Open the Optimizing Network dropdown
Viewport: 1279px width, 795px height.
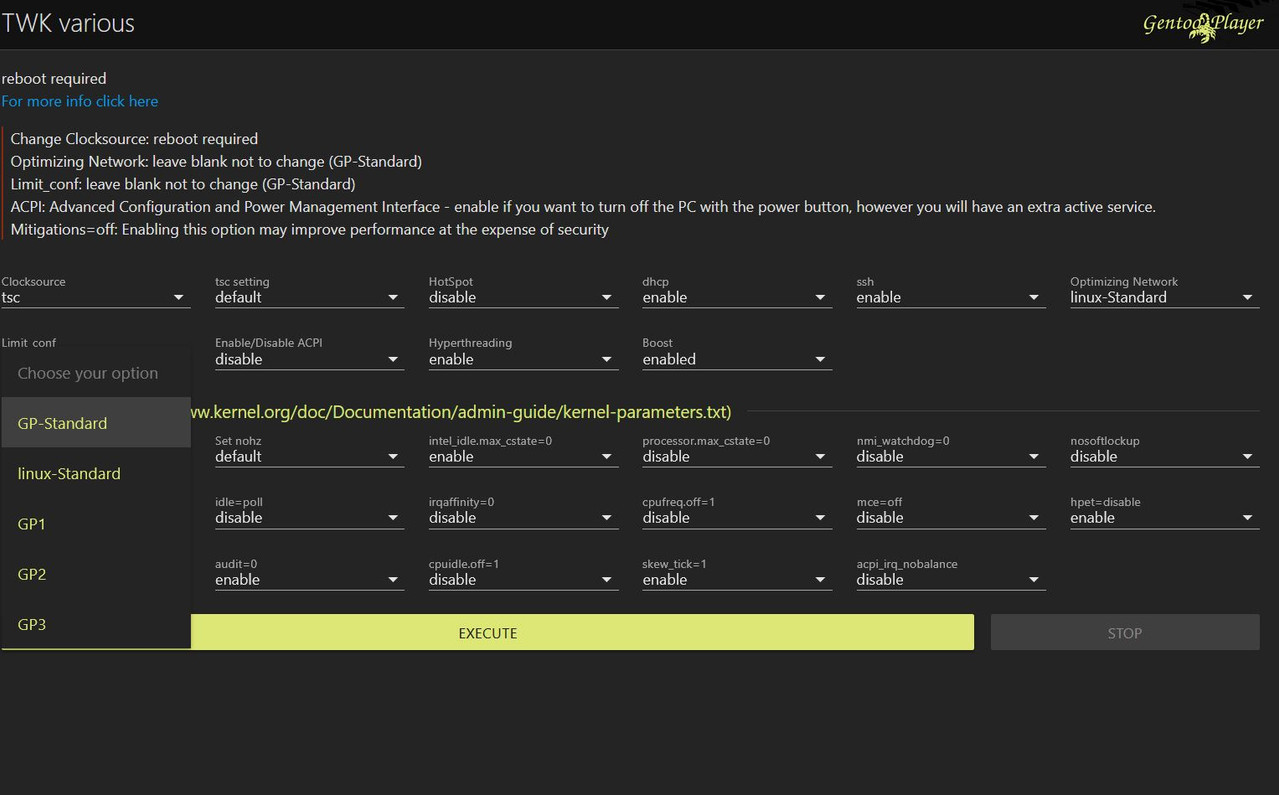[1164, 297]
